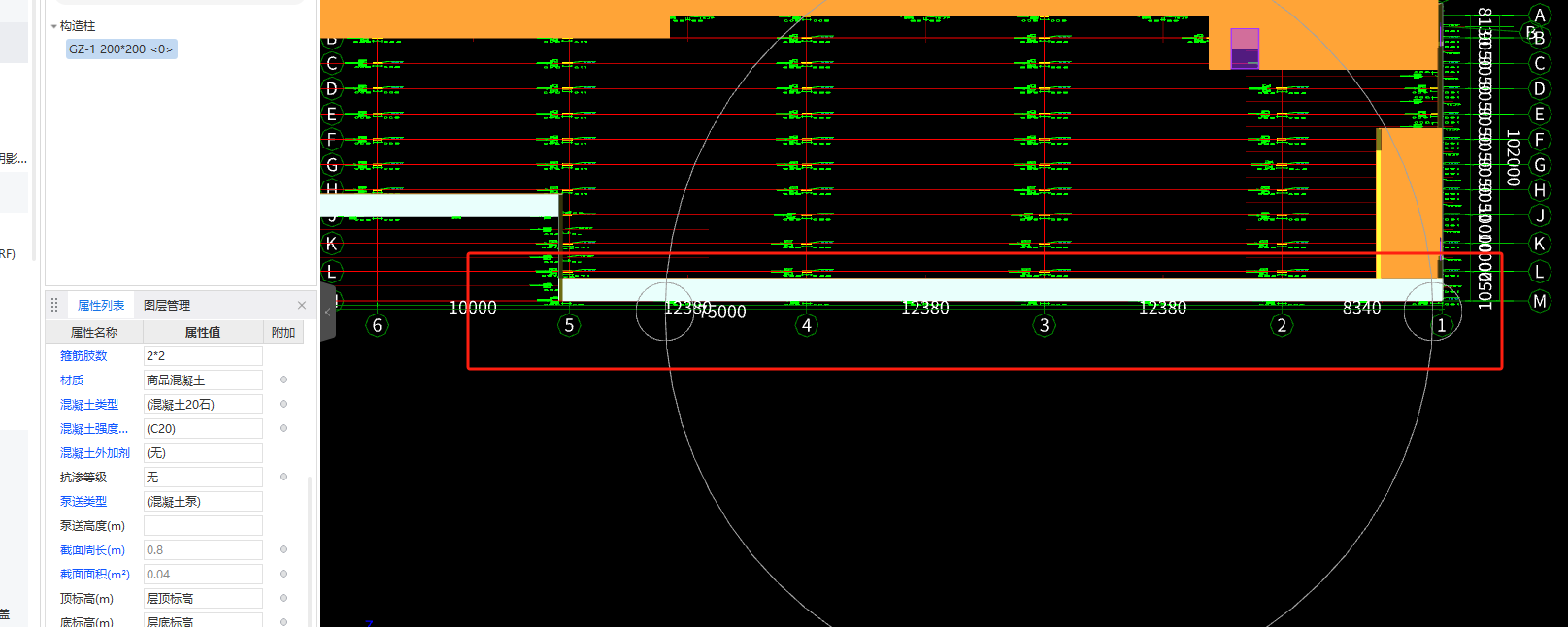This screenshot has width=1568, height=627.
Task: Click axis bubble C on the right edge
Action: click(1539, 63)
